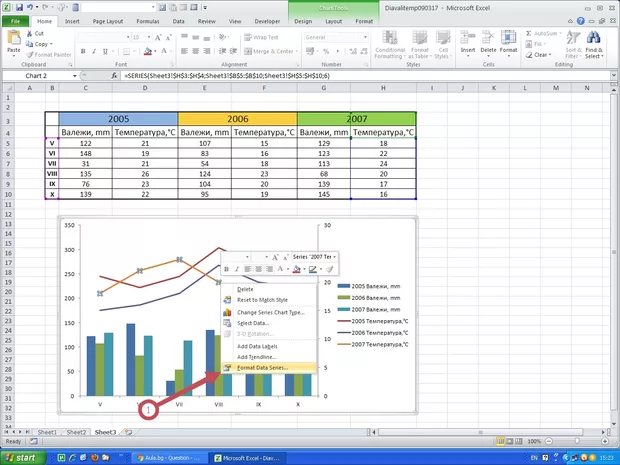Click the Delete cells icon

point(488,38)
